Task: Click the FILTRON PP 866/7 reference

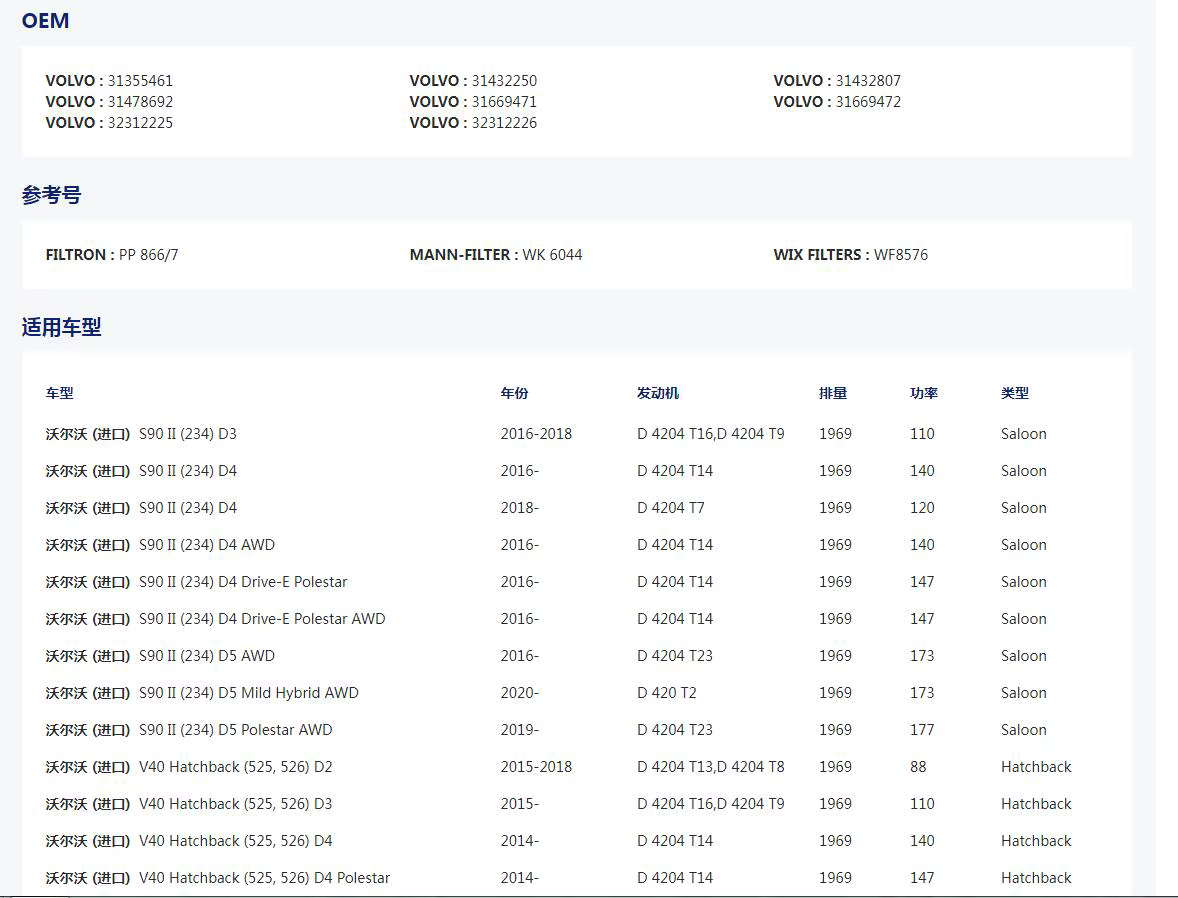Action: tap(112, 255)
